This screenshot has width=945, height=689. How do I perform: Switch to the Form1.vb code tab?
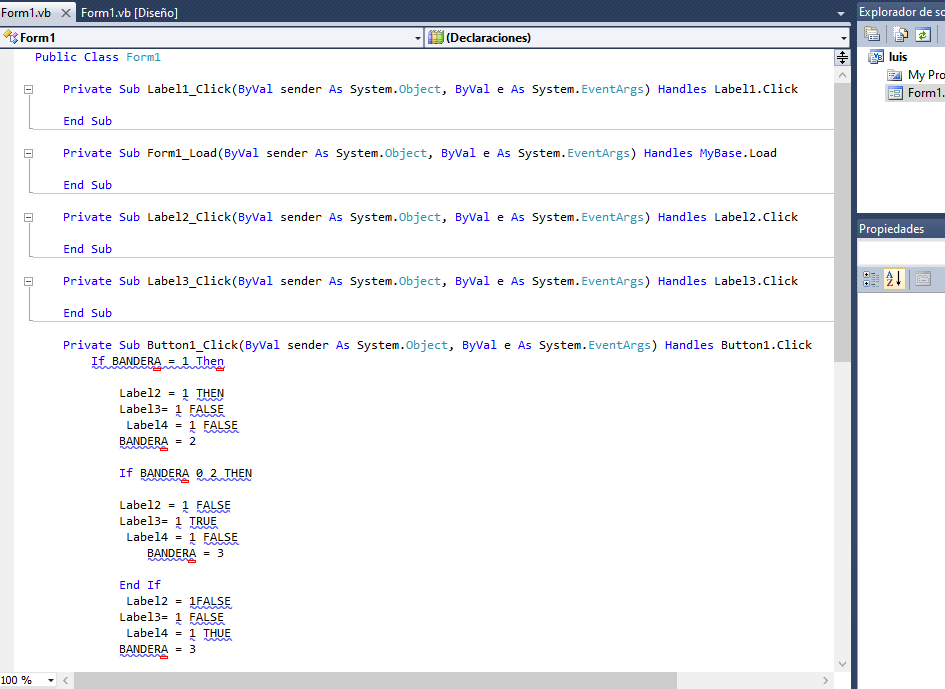click(x=27, y=13)
